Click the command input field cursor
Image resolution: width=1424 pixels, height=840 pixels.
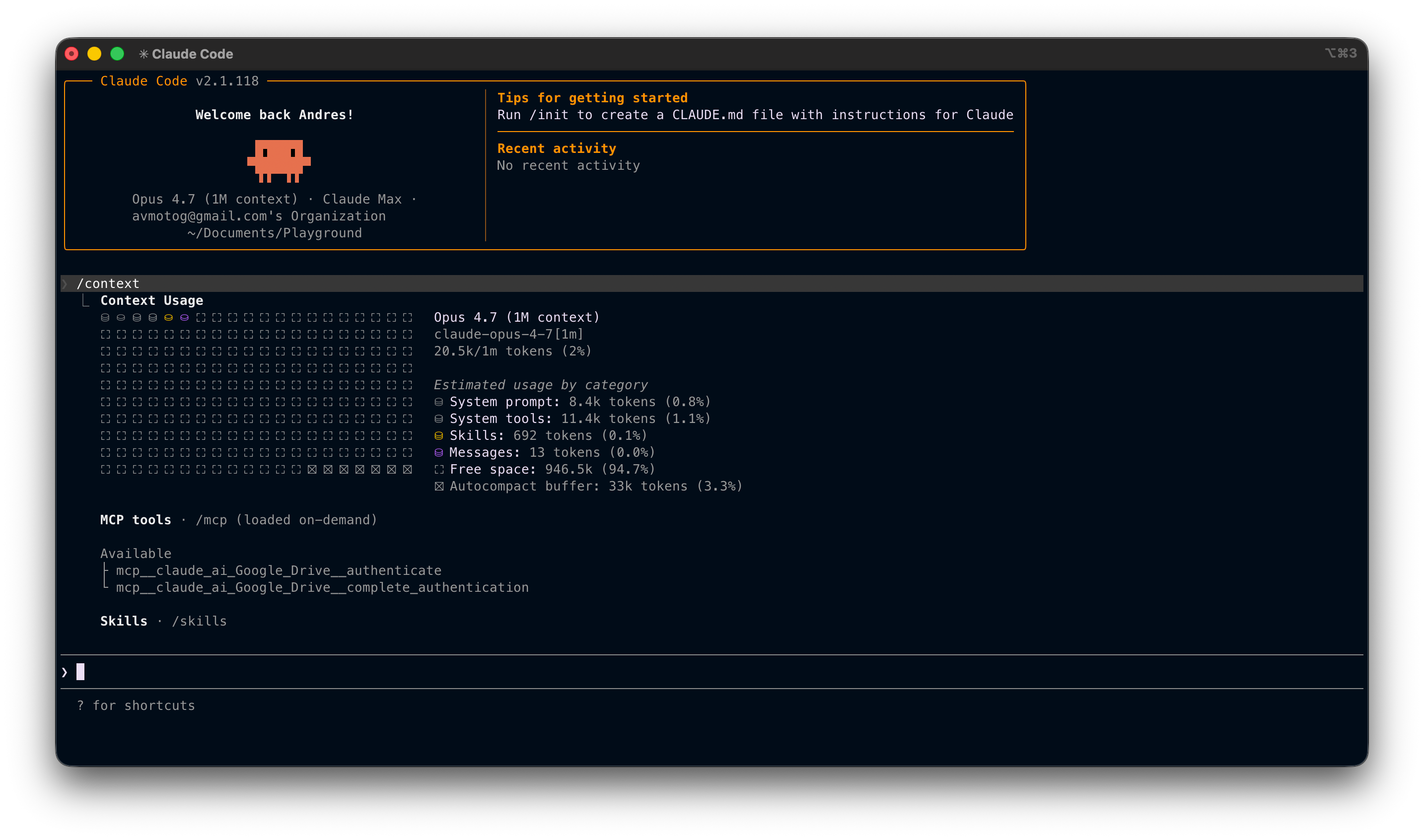point(80,672)
